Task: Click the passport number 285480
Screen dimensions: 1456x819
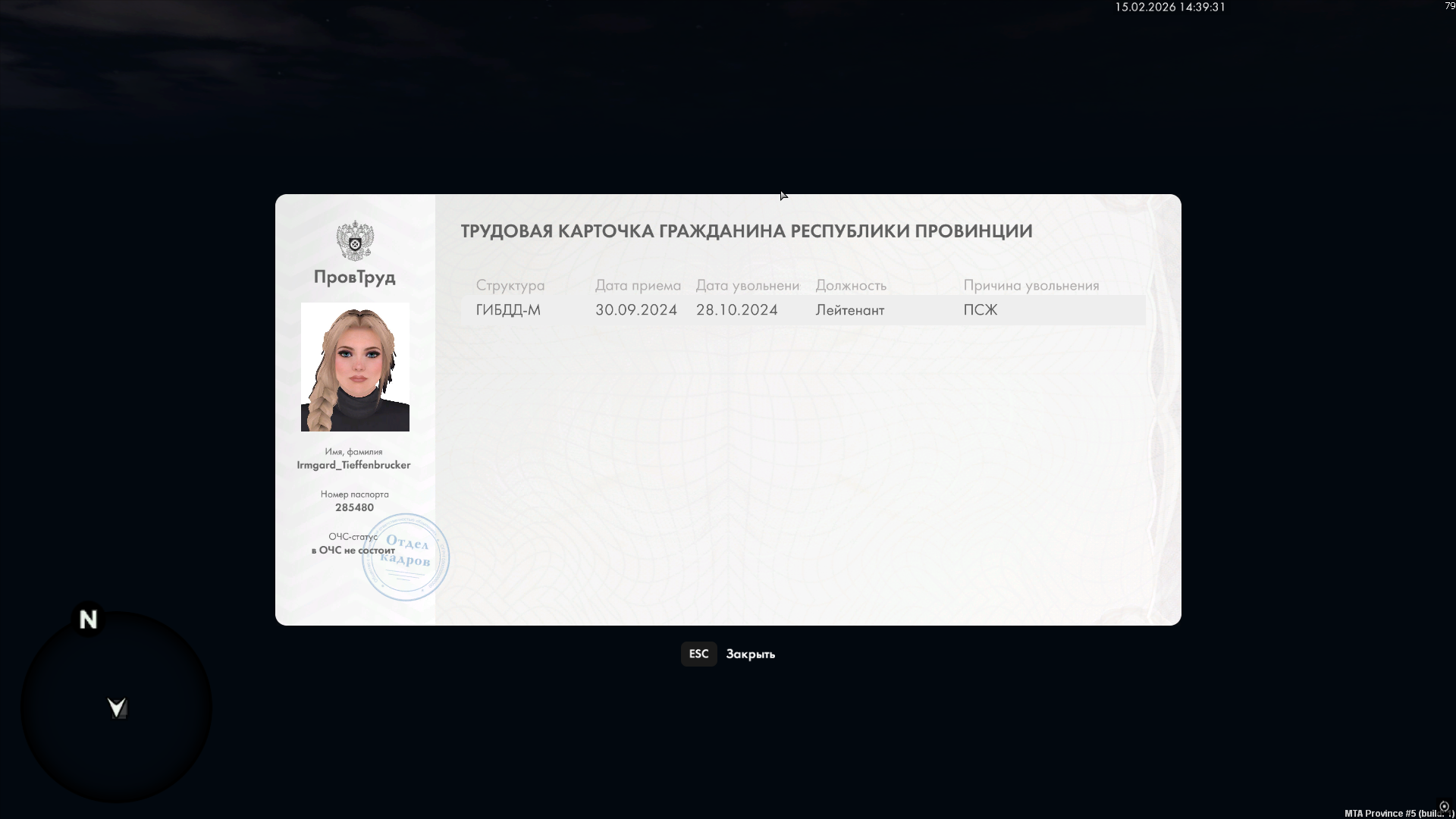Action: pos(354,507)
